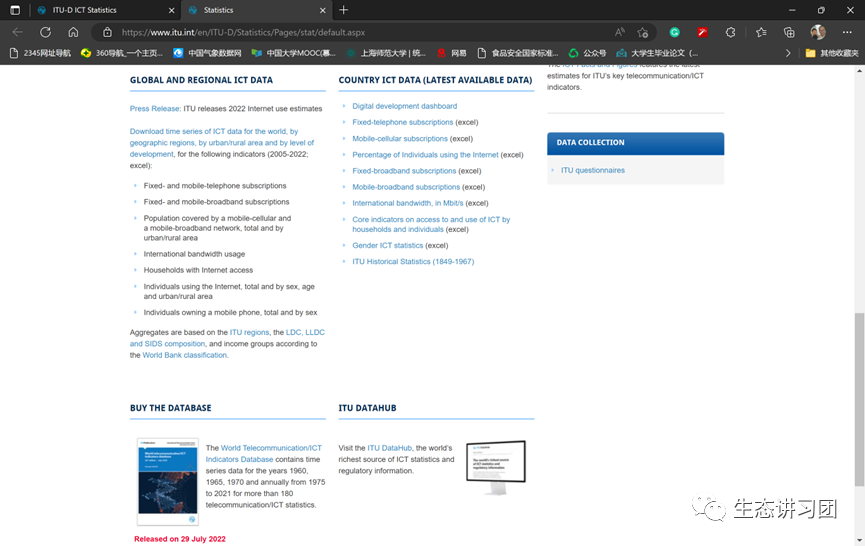Open the 2345网址导航 bookmark
The image size is (865, 546).
(40, 53)
